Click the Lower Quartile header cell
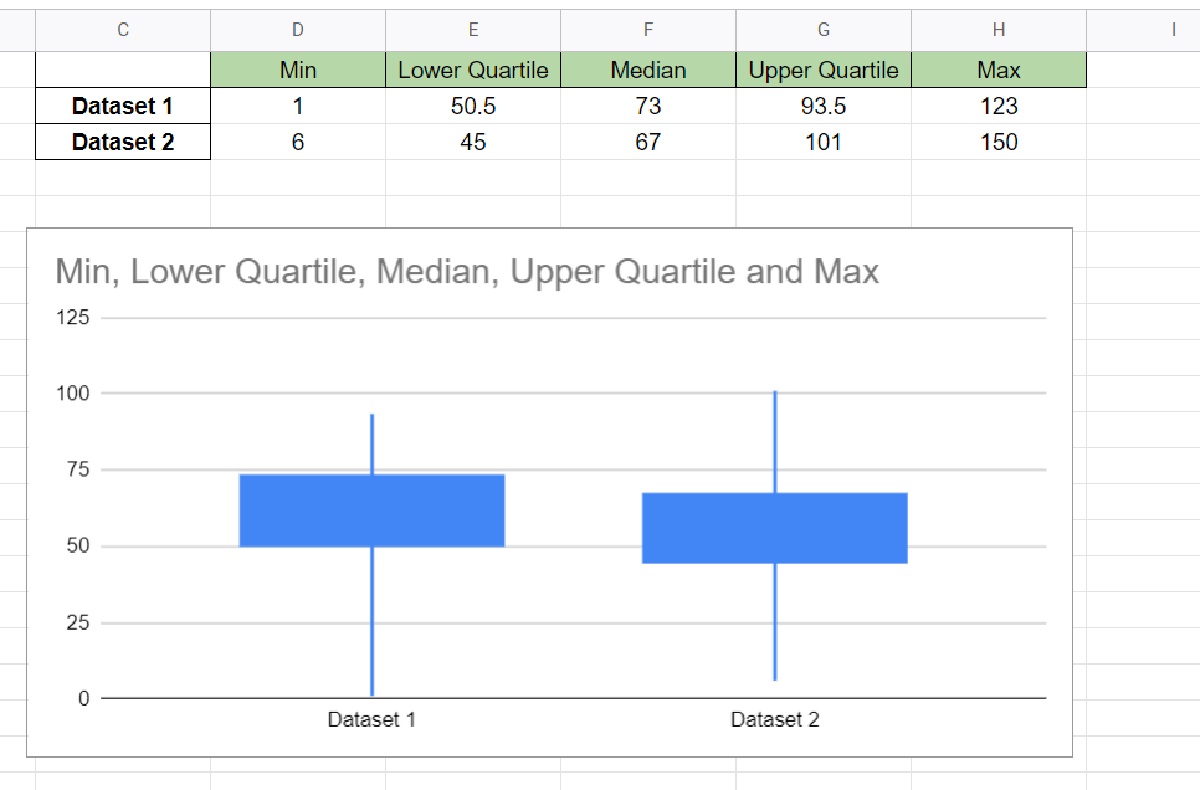The height and width of the screenshot is (790, 1200). pyautogui.click(x=473, y=70)
